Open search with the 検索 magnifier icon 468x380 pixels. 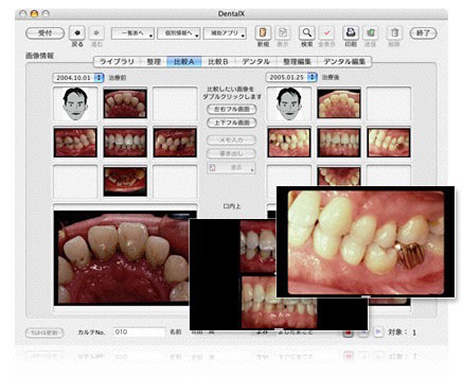[307, 33]
